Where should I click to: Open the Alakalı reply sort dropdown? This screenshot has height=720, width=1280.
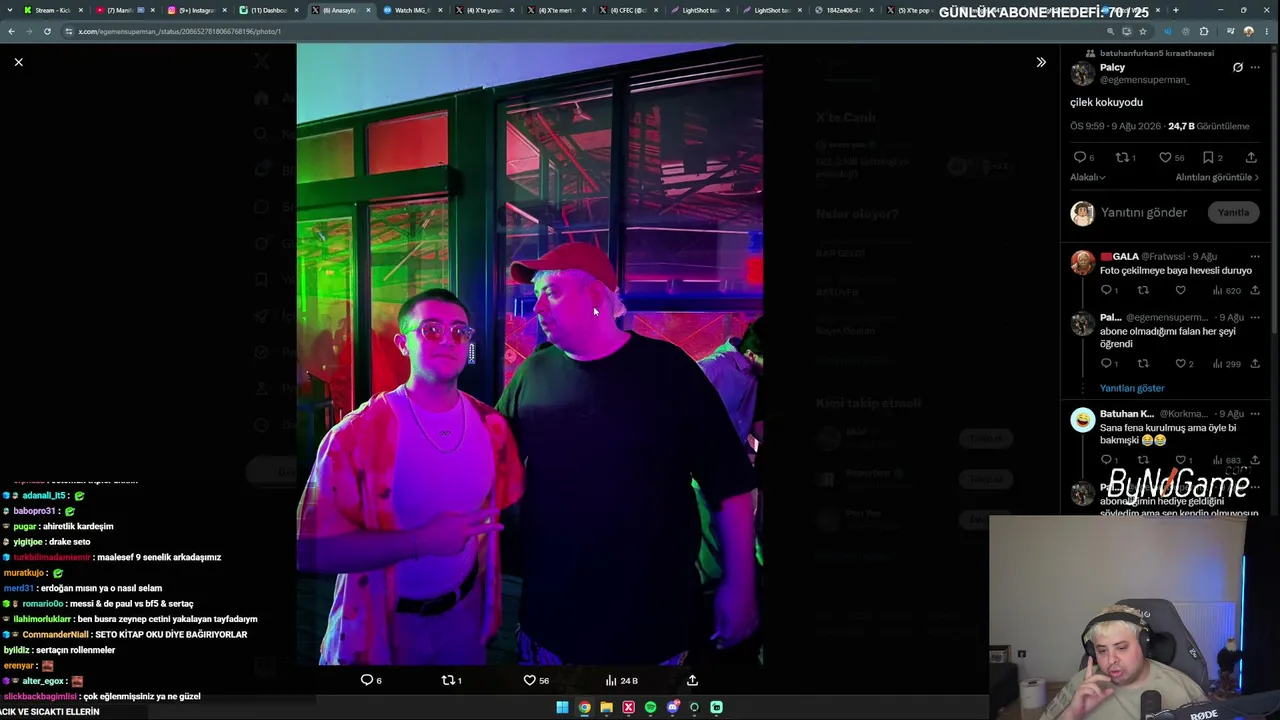pyautogui.click(x=1088, y=177)
